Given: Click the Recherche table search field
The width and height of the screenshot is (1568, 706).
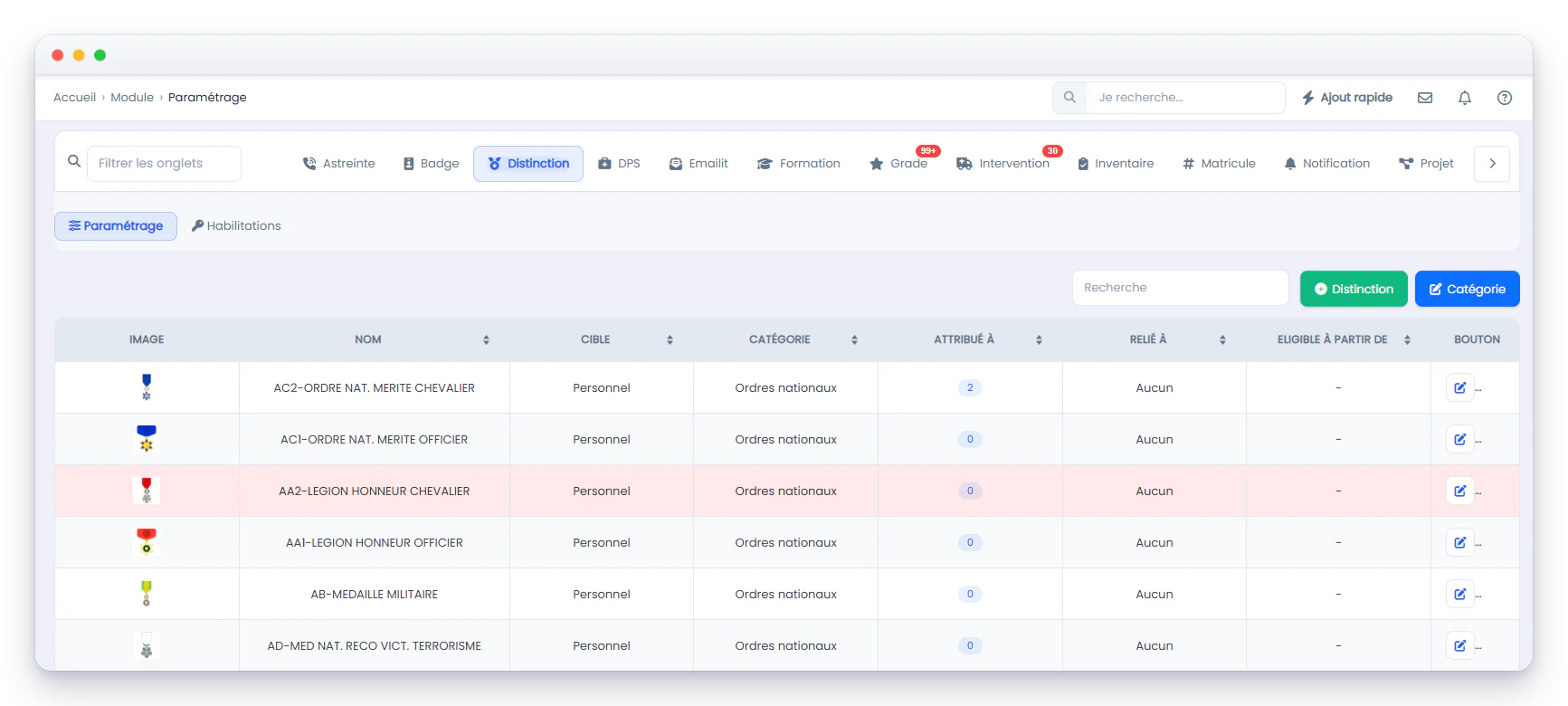Looking at the screenshot, I should point(1181,288).
